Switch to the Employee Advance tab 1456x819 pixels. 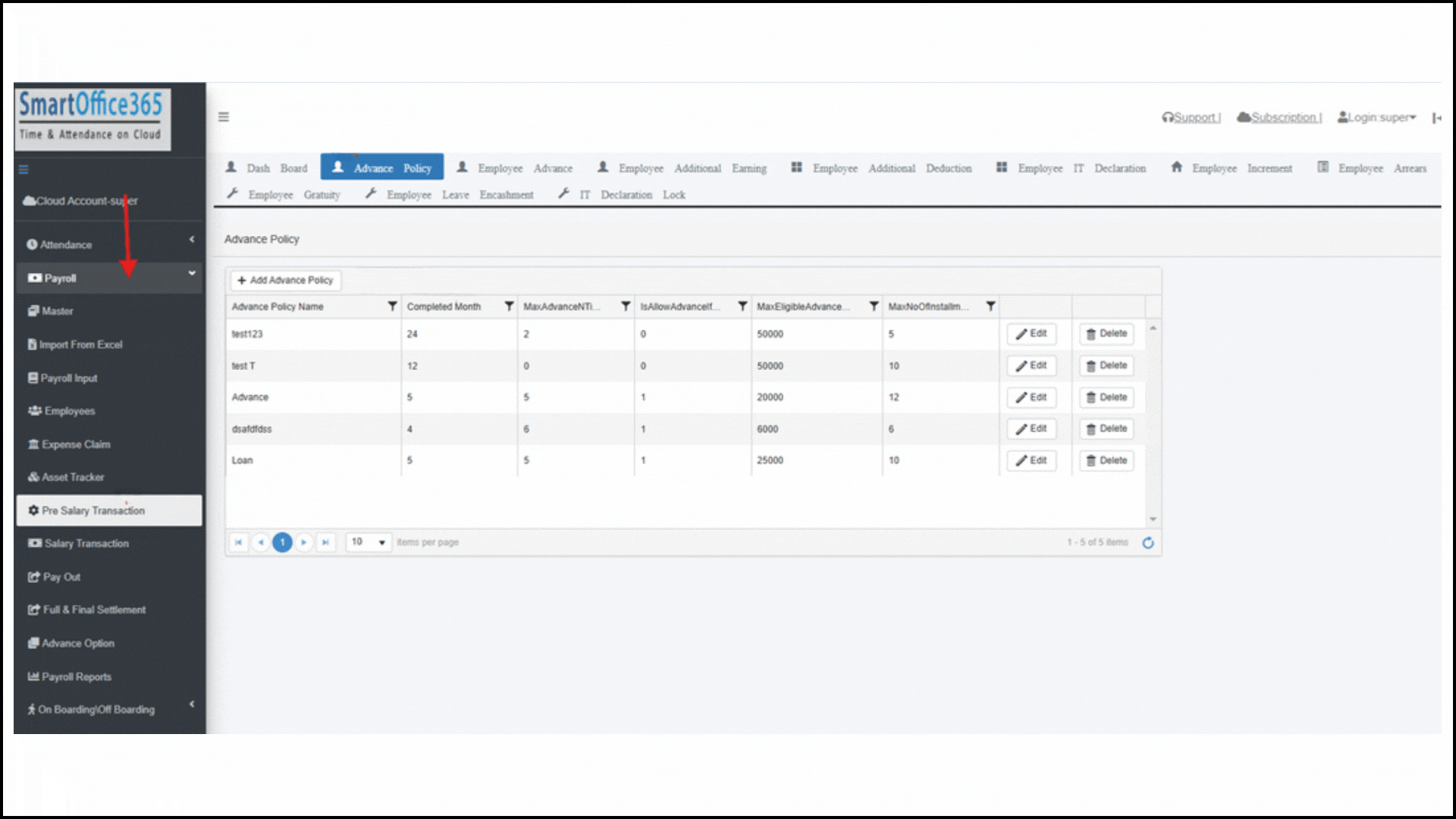click(x=515, y=168)
